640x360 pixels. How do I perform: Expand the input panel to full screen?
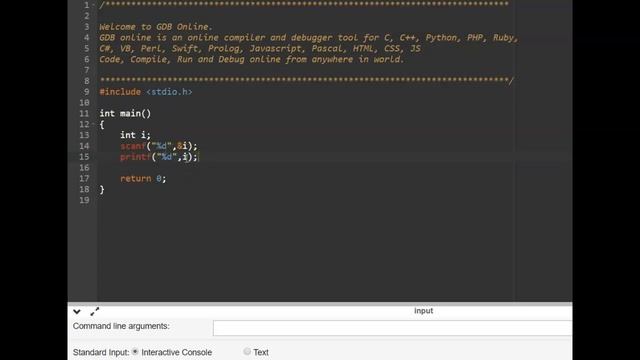[x=94, y=312]
